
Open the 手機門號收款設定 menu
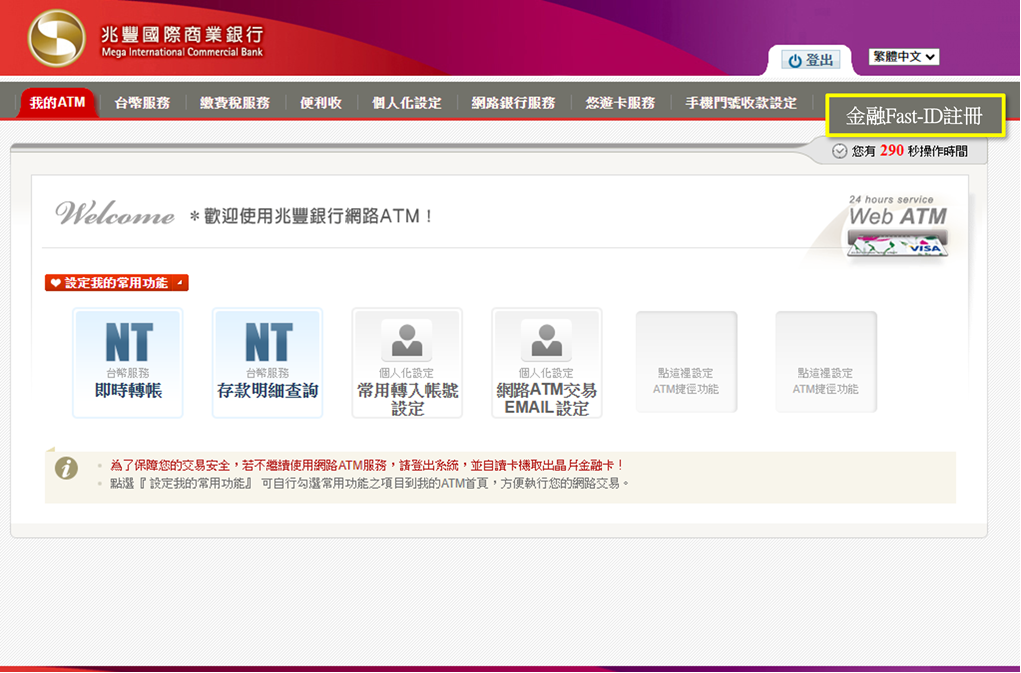click(741, 103)
